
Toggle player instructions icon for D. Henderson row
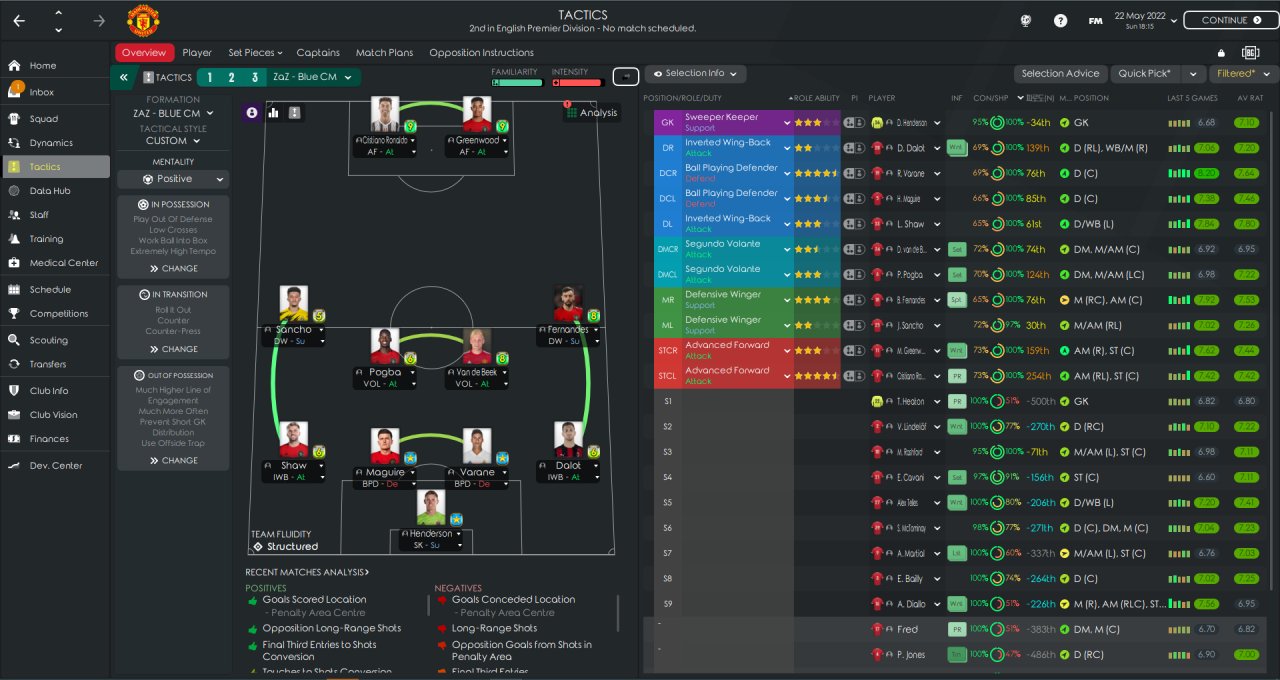pos(854,122)
